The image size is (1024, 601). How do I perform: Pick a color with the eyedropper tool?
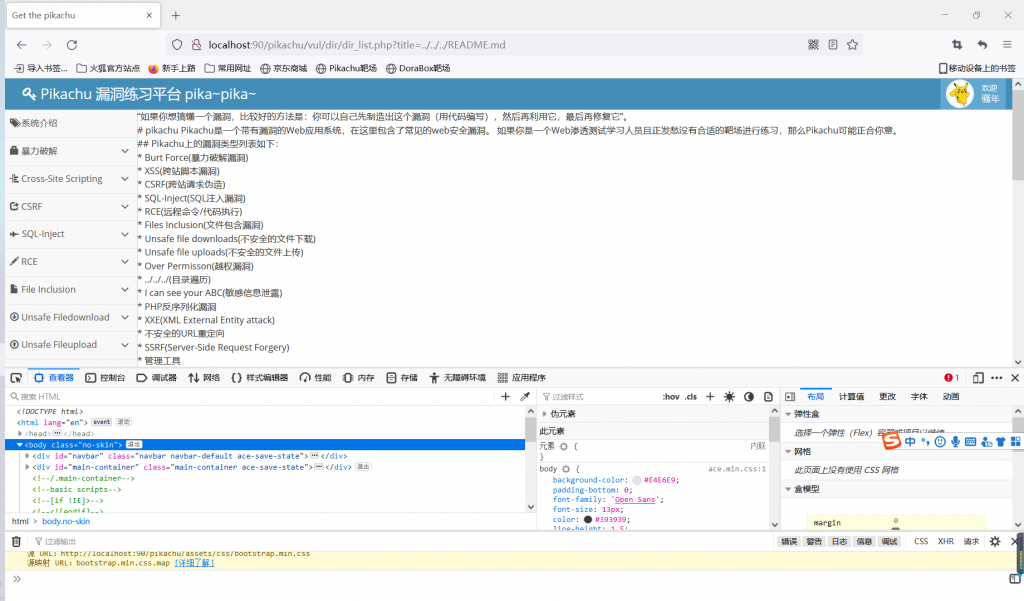pyautogui.click(x=525, y=397)
